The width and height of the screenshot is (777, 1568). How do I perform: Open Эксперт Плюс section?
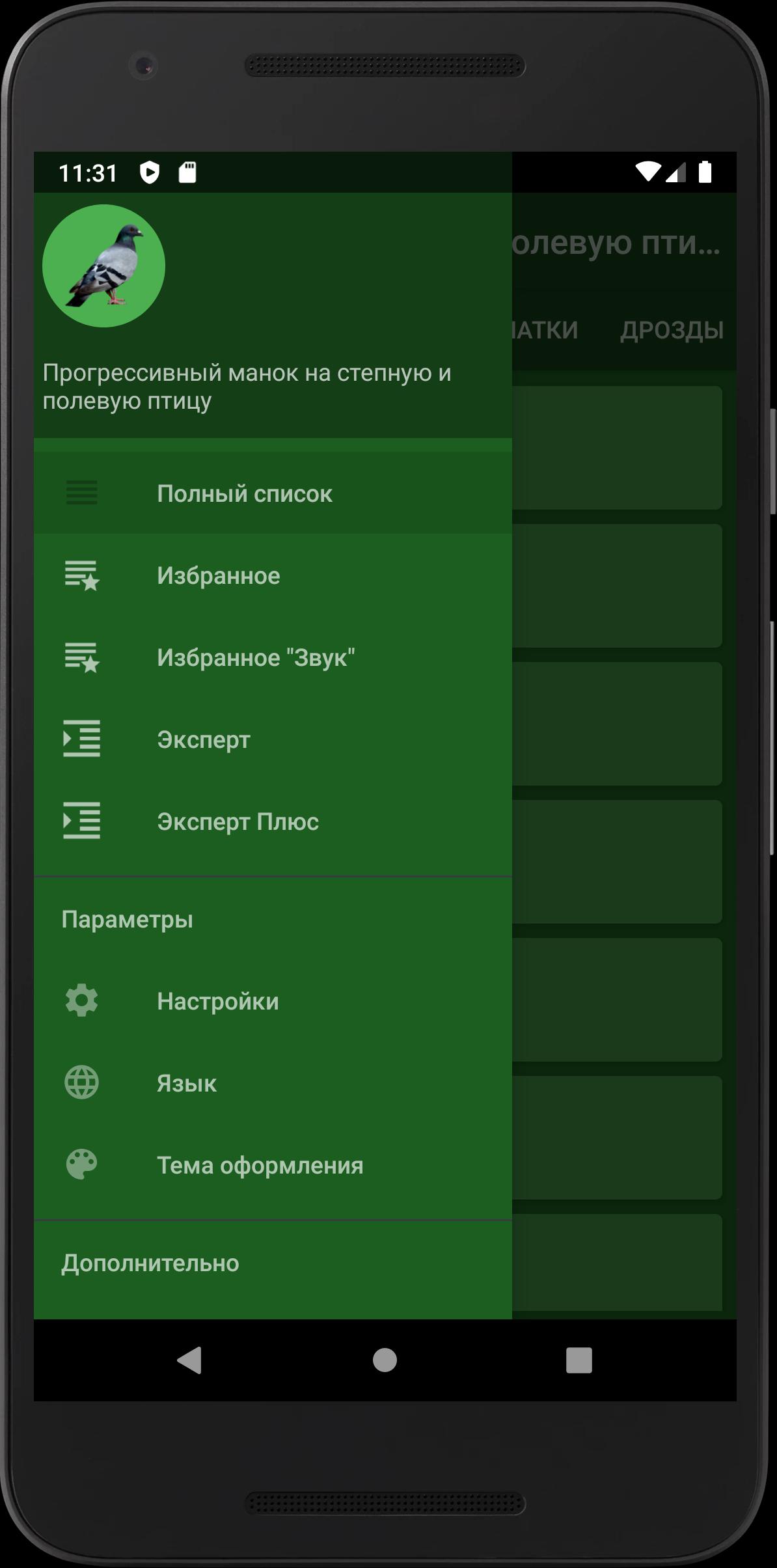pos(273,821)
